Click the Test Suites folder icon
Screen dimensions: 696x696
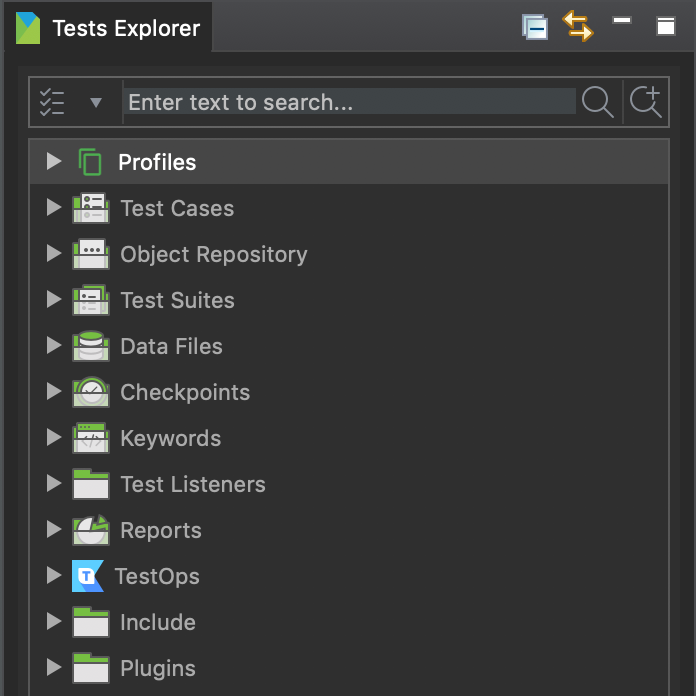(91, 300)
